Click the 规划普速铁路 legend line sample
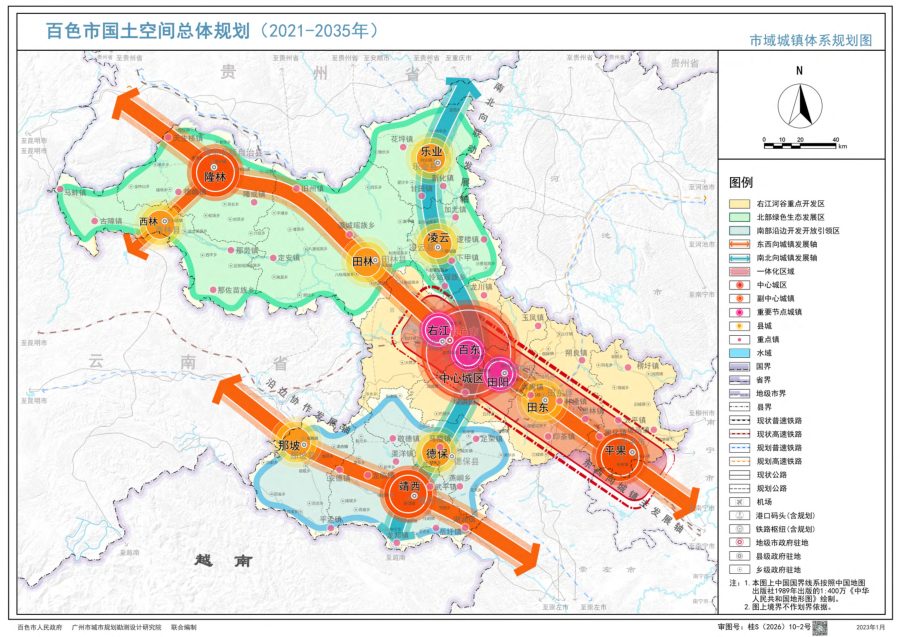Image resolution: width=900 pixels, height=637 pixels. tap(739, 448)
